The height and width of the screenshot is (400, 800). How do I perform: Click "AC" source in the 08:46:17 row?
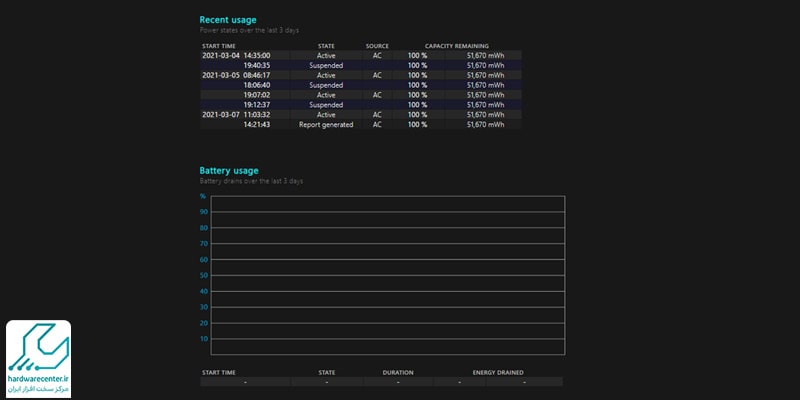(x=377, y=75)
